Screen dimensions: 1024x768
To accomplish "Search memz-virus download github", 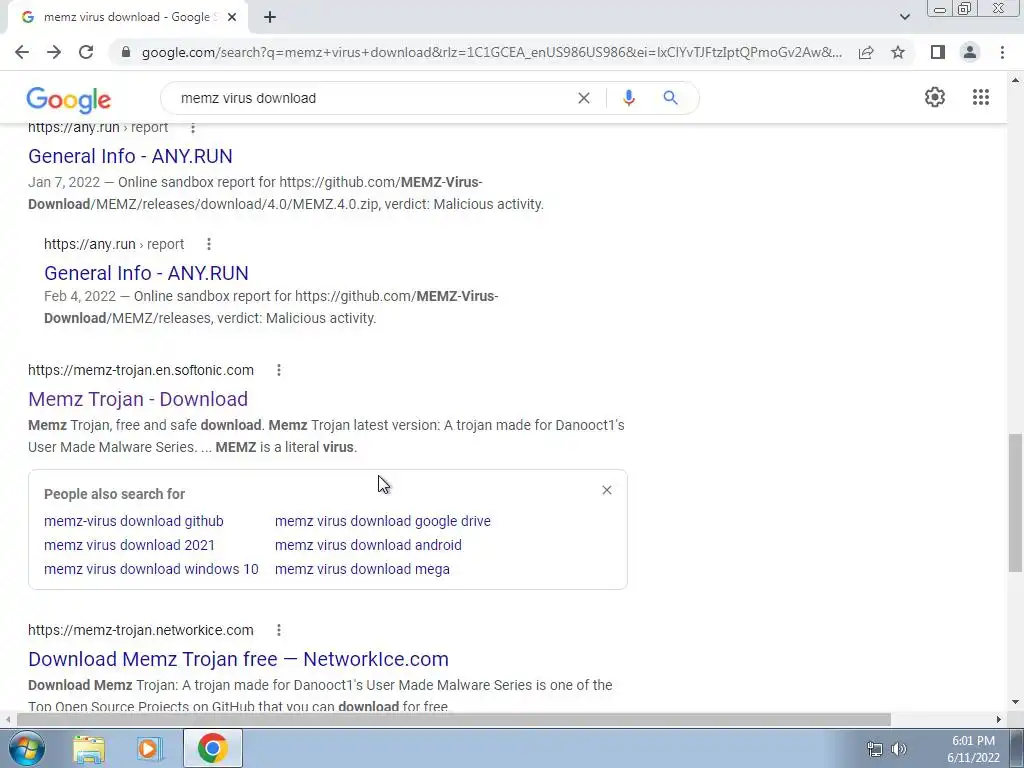I will click(134, 521).
